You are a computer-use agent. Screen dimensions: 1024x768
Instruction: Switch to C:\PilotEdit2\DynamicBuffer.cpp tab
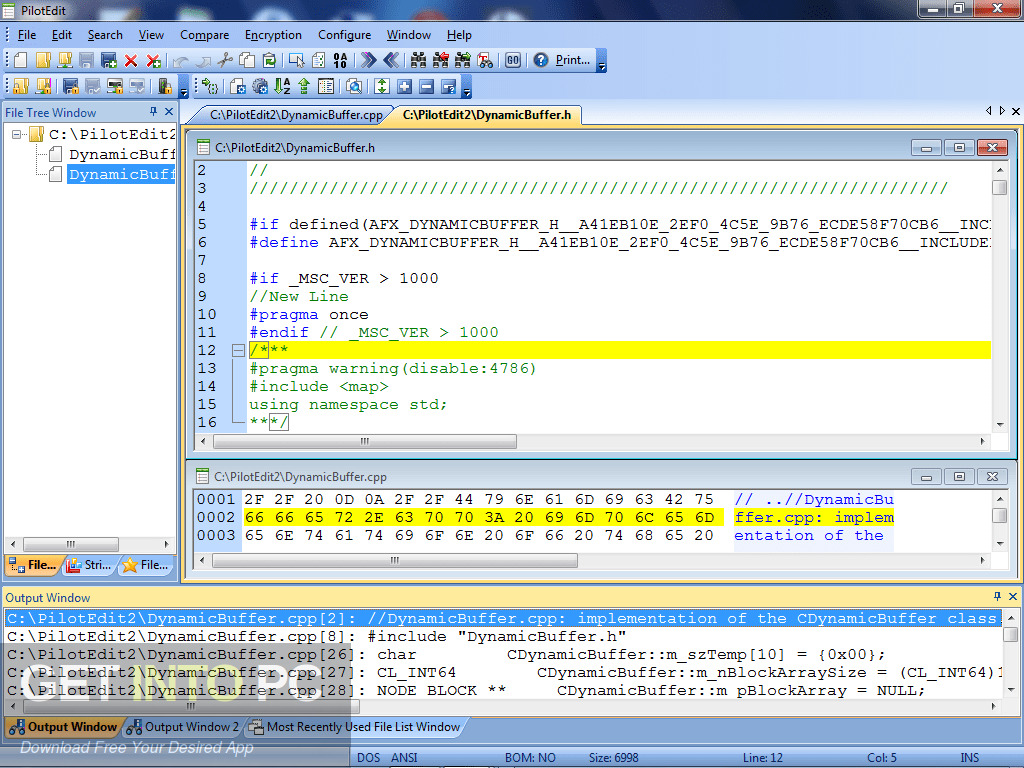pyautogui.click(x=296, y=115)
